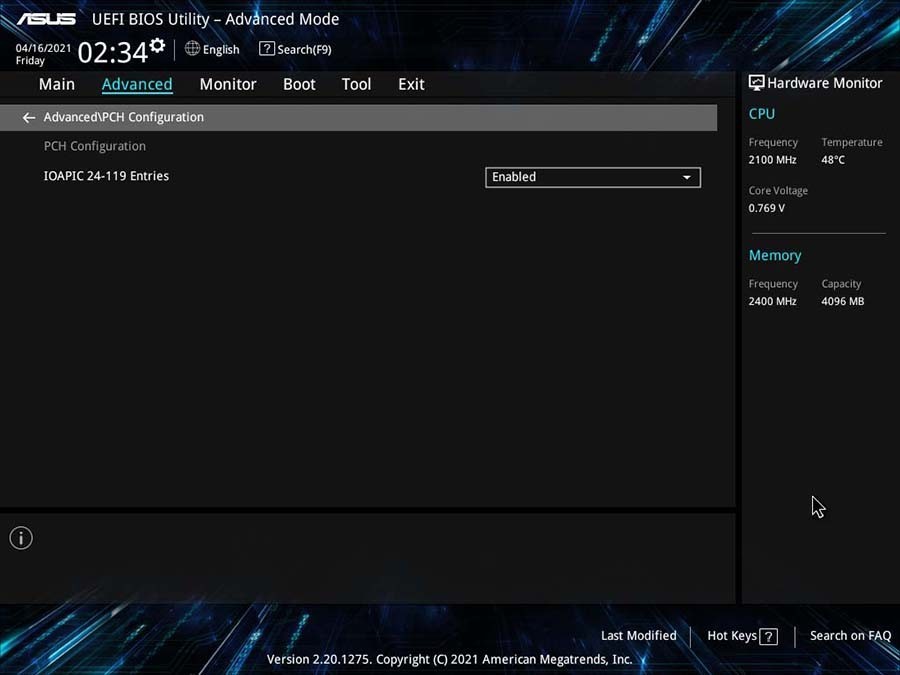The height and width of the screenshot is (675, 900).
Task: Click the ASUS logo
Action: pos(46,19)
